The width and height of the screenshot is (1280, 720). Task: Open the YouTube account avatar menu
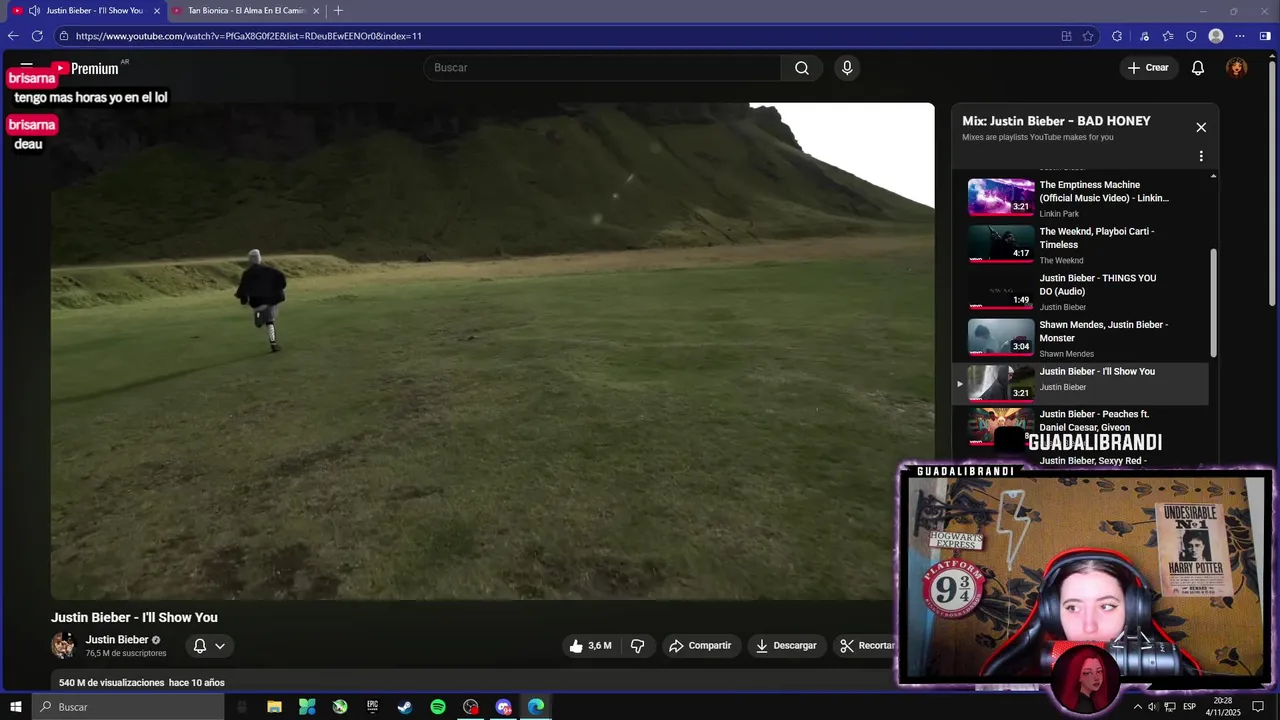point(1237,68)
